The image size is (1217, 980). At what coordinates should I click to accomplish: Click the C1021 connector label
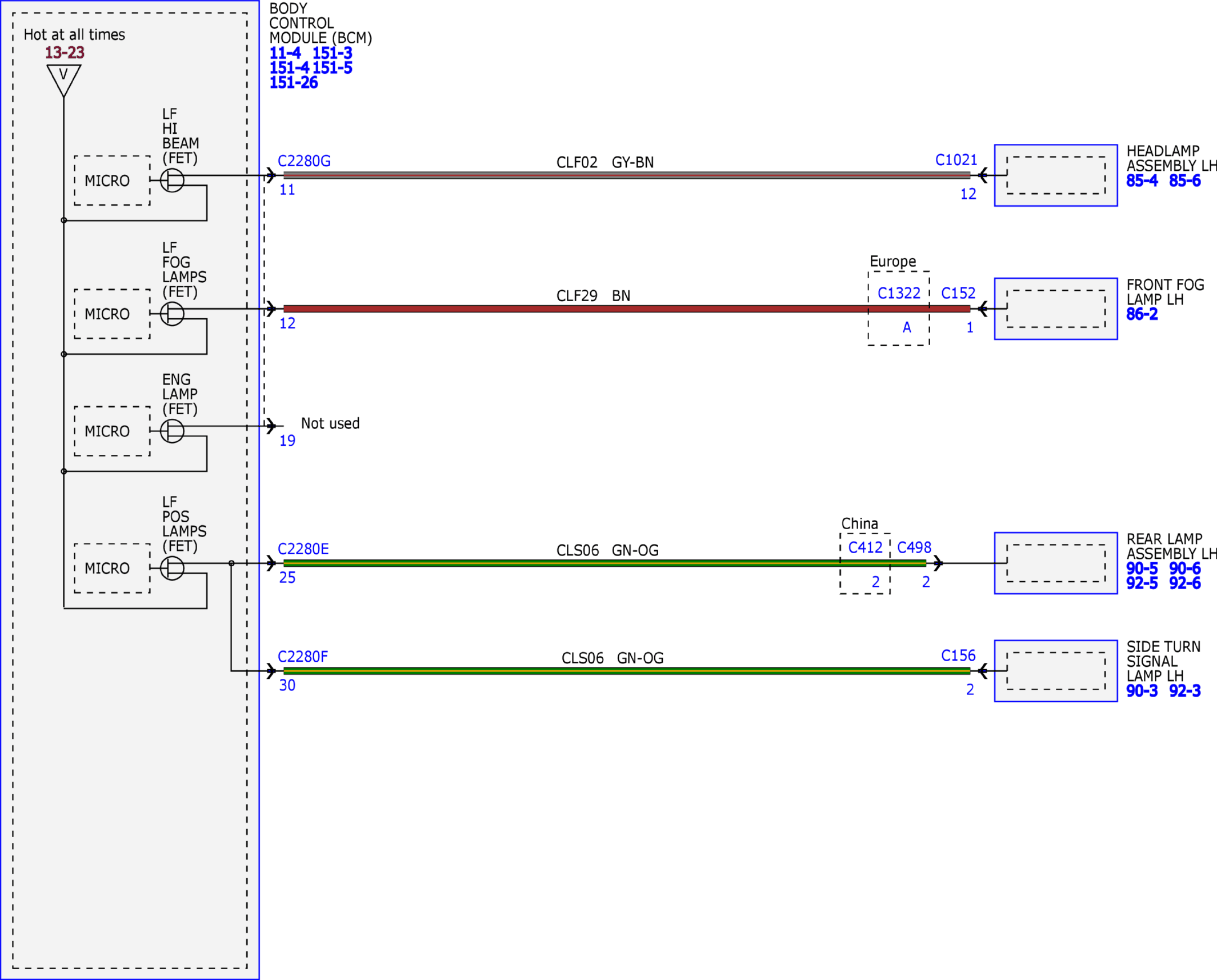click(956, 160)
